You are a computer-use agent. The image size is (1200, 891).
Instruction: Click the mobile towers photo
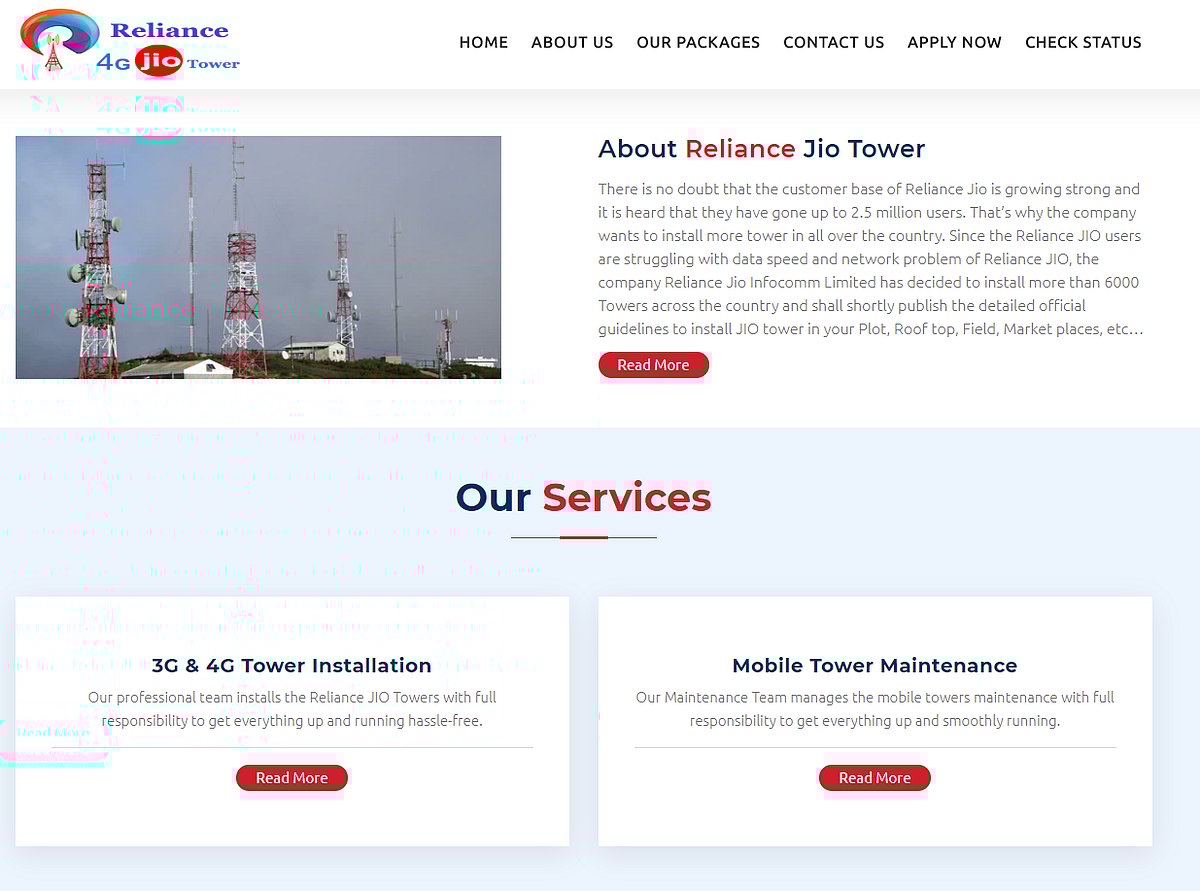(257, 256)
